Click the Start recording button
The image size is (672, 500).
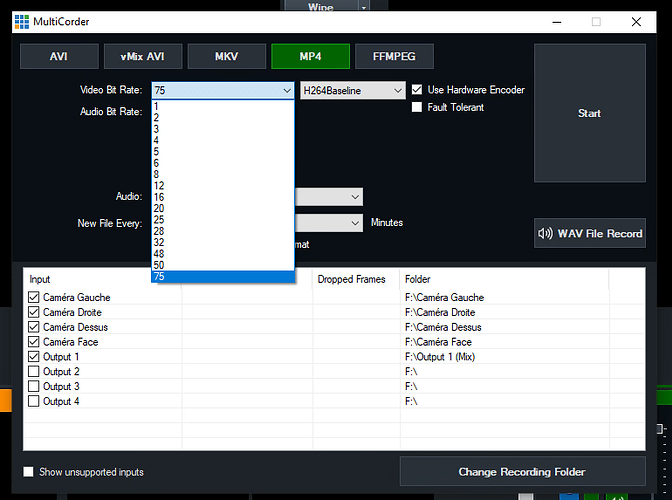pos(590,113)
